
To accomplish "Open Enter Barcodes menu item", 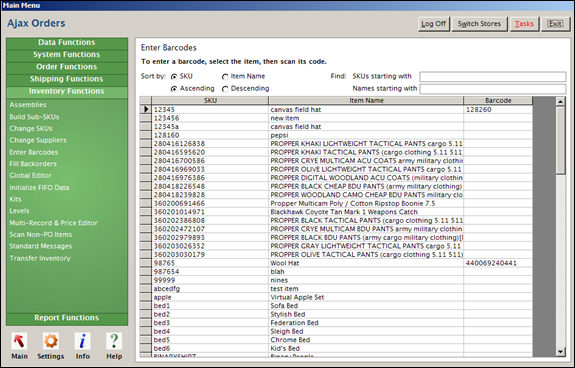I will [34, 152].
